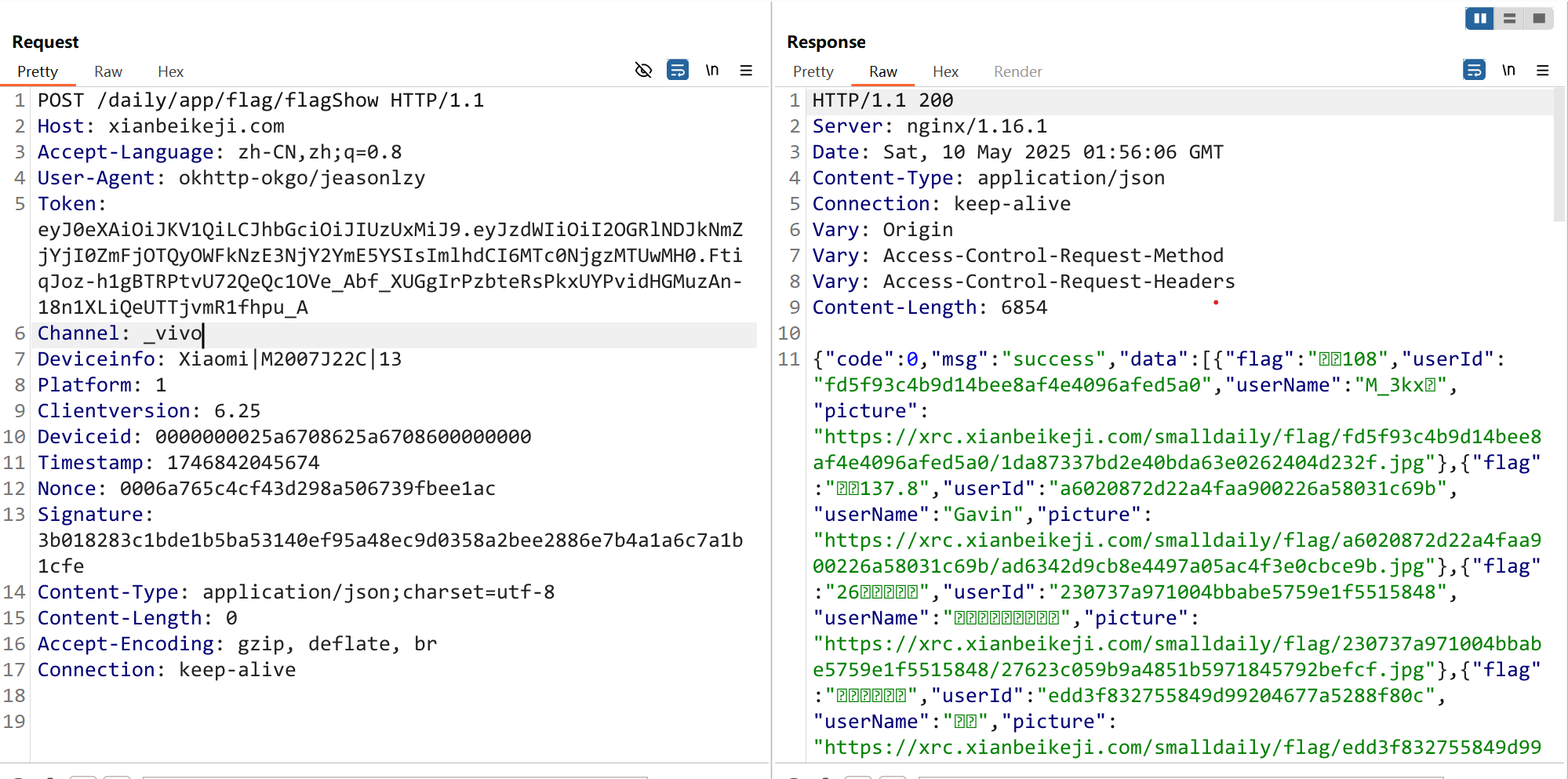Switch to the Request Raw tab
Screen dimensions: 1568x779
(108, 71)
